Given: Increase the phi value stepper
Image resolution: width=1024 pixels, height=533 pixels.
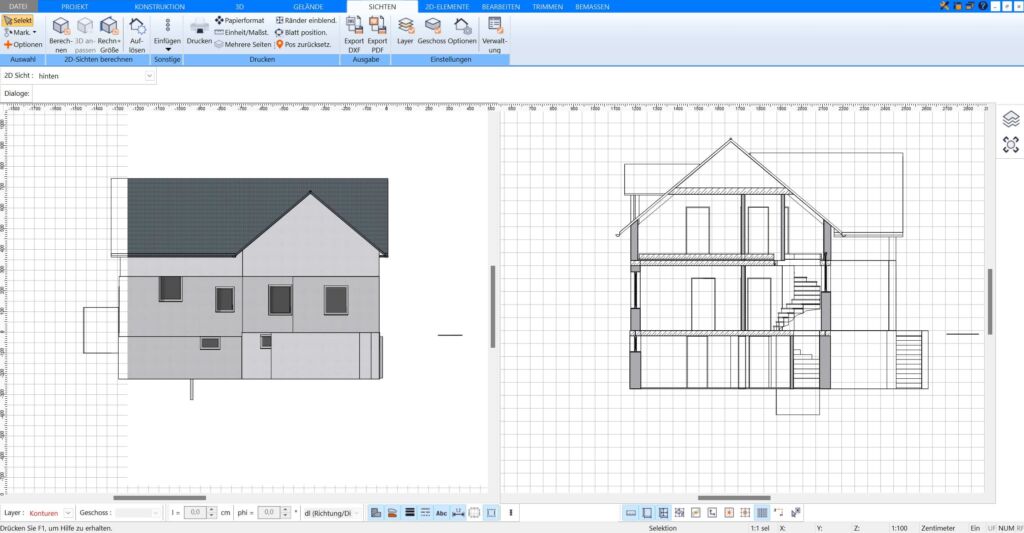Looking at the screenshot, I should 285,510.
